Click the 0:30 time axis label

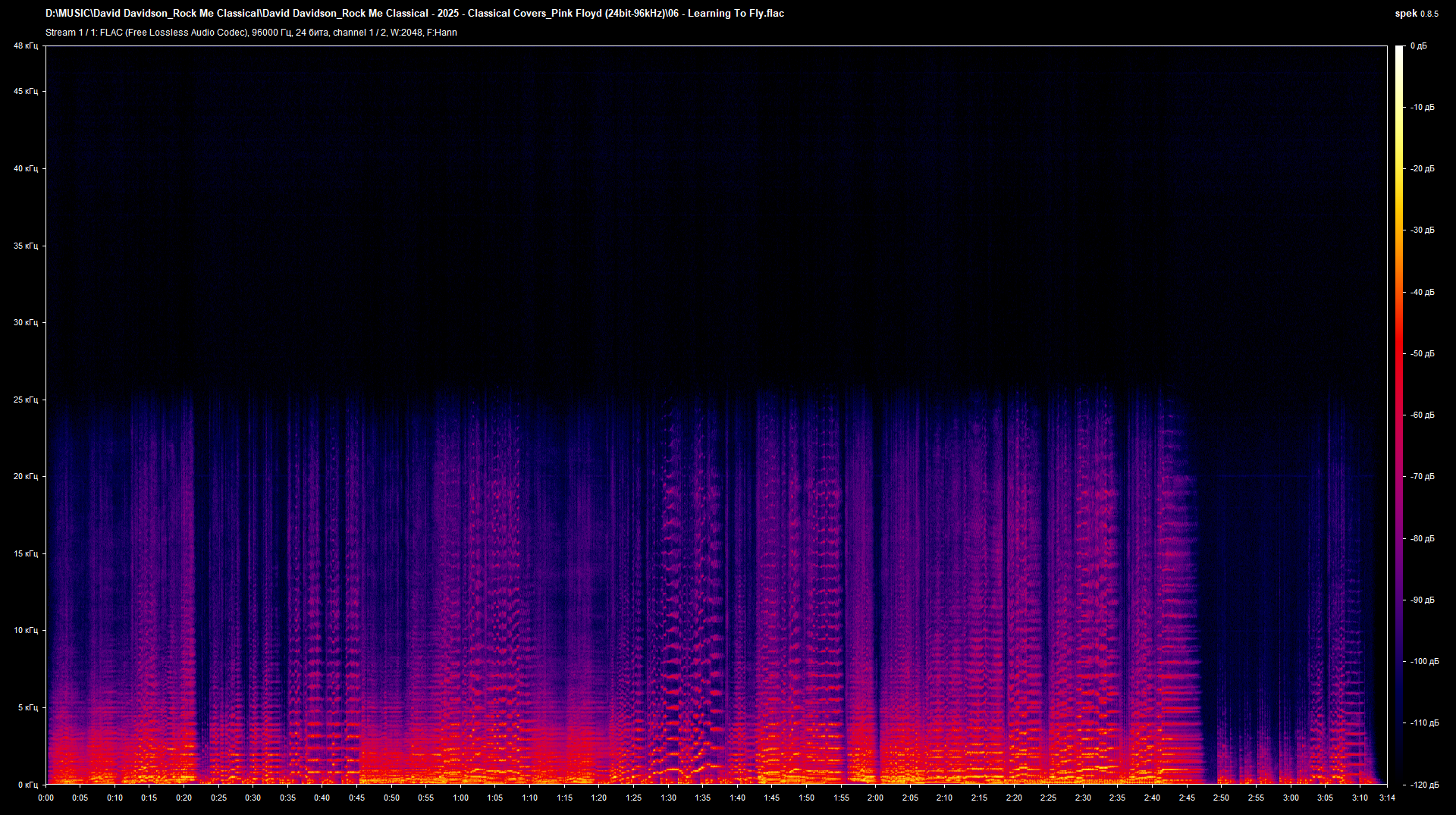click(x=253, y=798)
